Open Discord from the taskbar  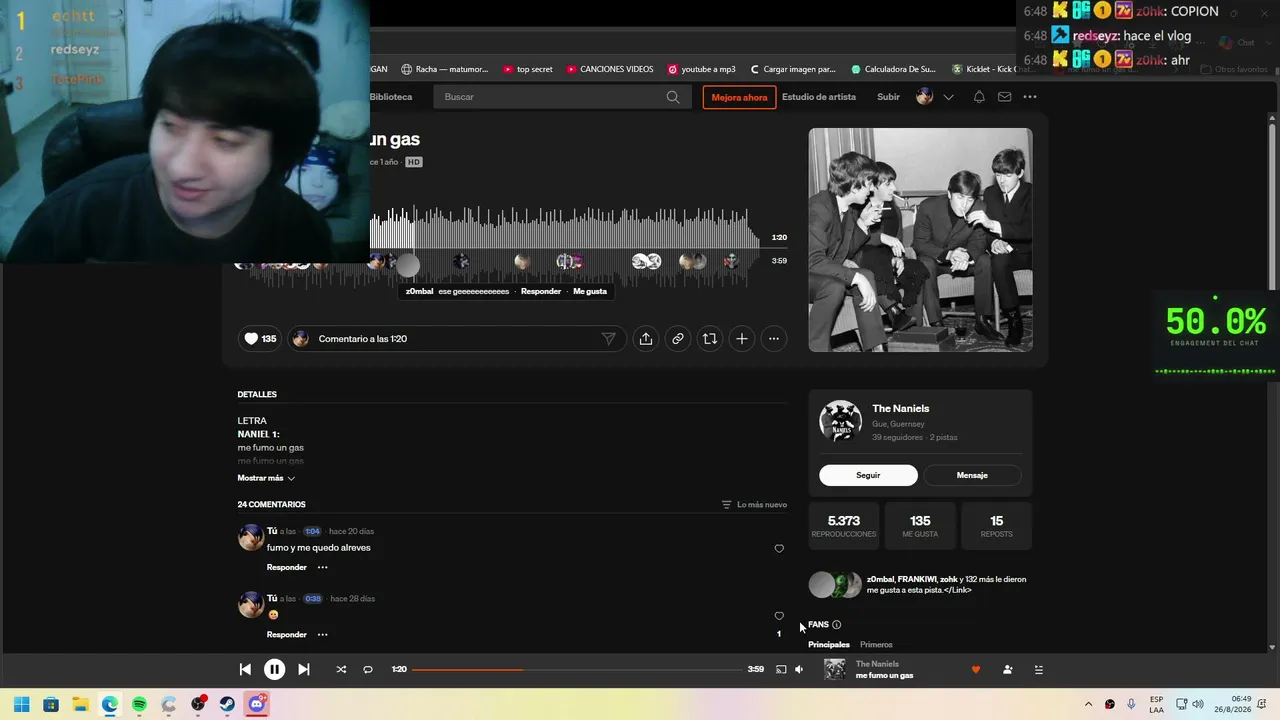pyautogui.click(x=257, y=704)
